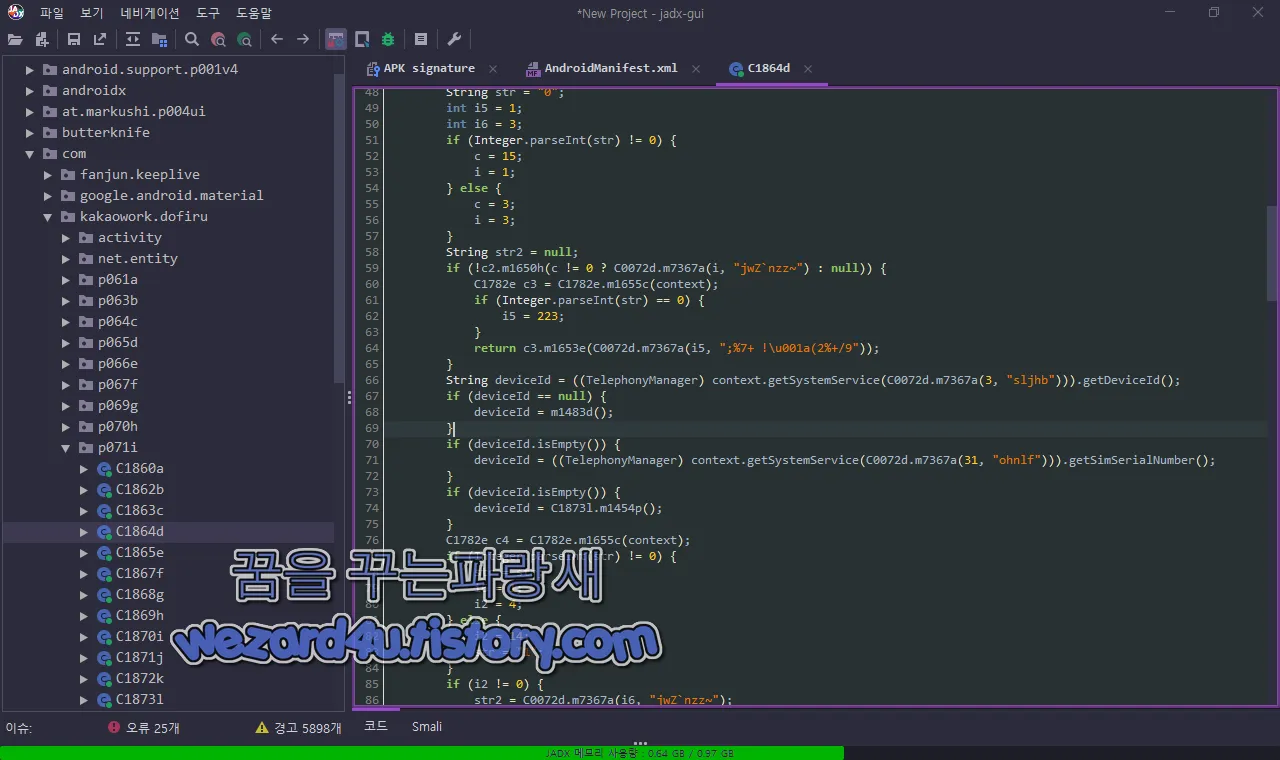Click the C1863c class icon
Screen dimensions: 1280x760
click(104, 510)
